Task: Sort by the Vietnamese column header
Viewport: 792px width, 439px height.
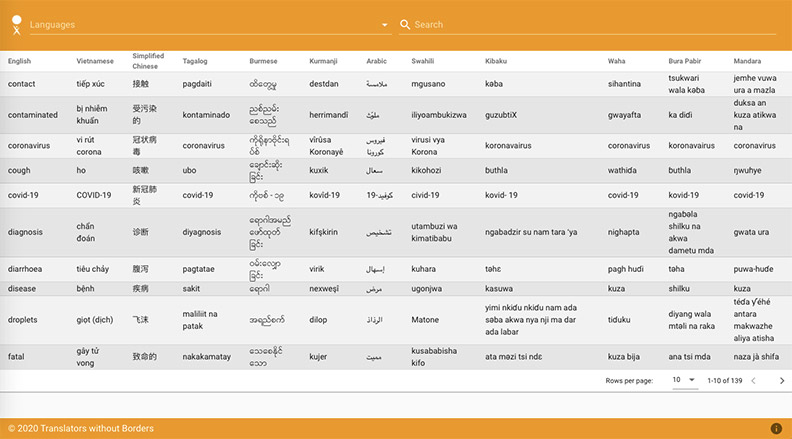Action: click(95, 61)
